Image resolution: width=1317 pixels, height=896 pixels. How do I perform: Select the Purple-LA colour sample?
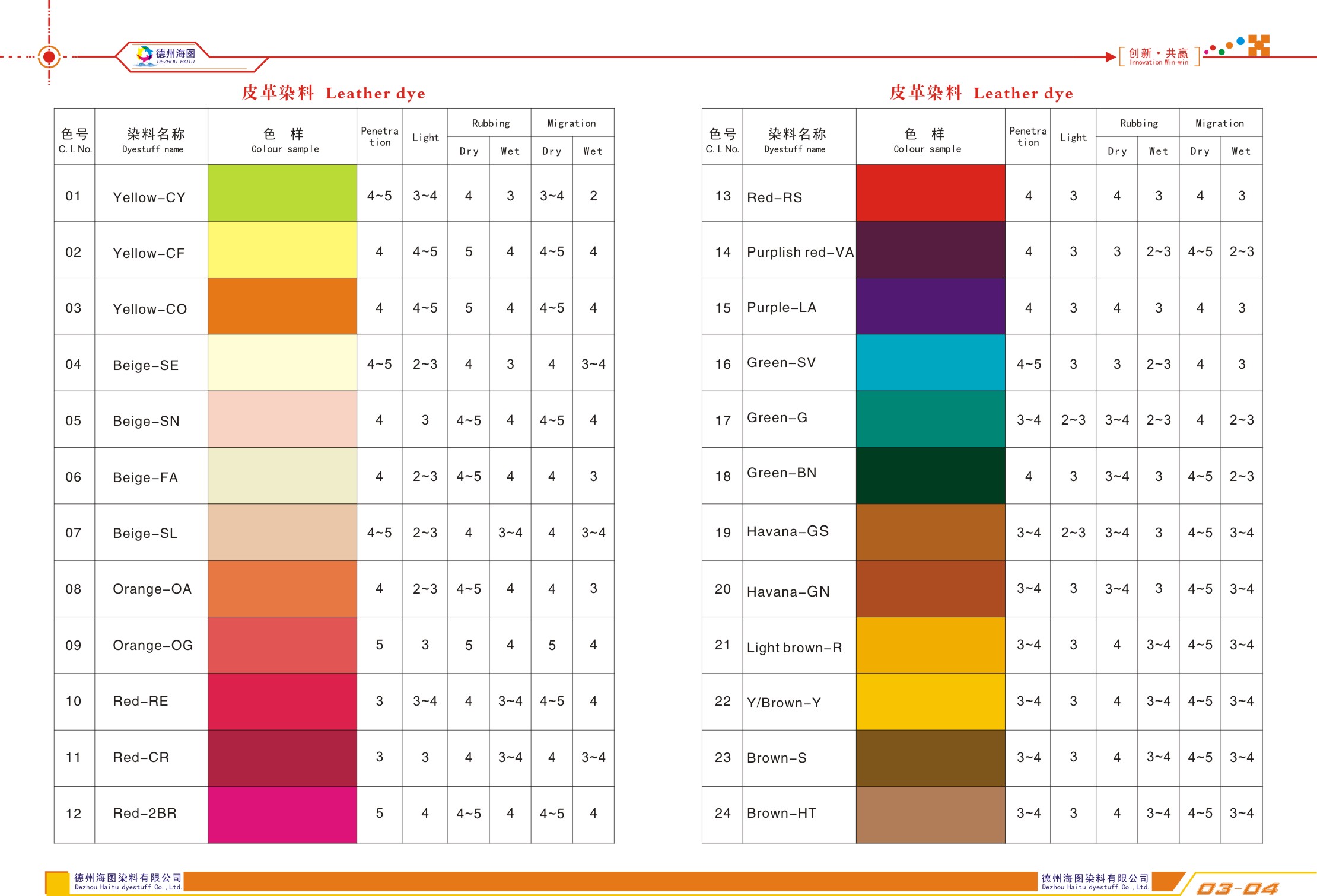tap(931, 306)
